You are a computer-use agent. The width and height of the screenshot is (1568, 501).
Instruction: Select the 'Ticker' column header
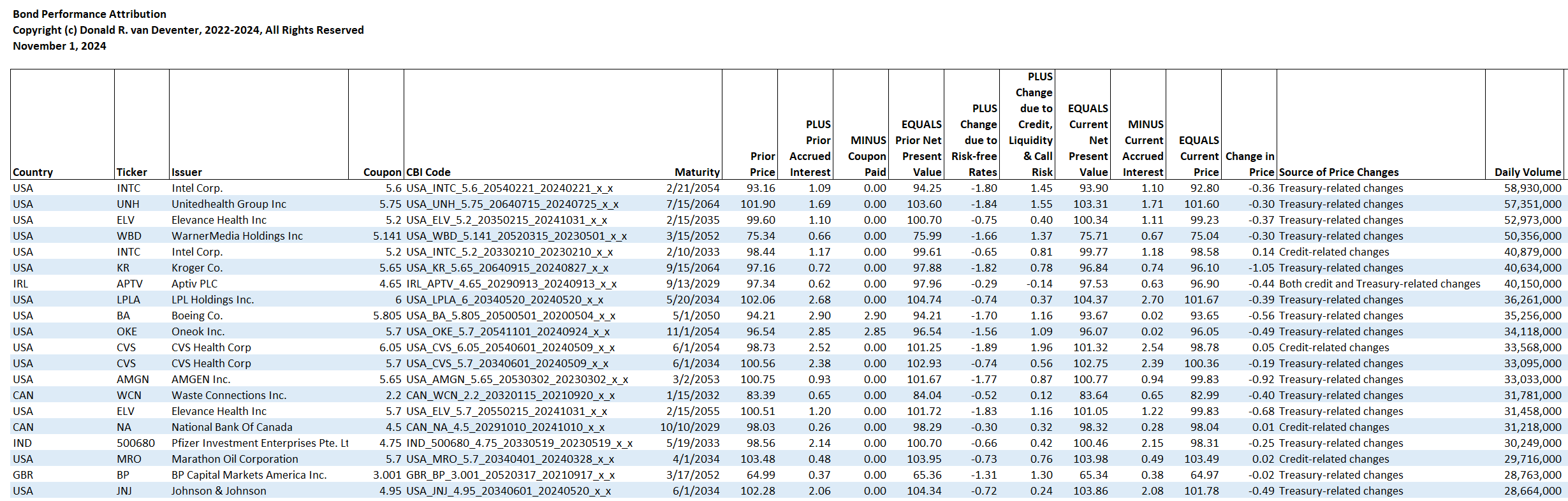pyautogui.click(x=132, y=172)
